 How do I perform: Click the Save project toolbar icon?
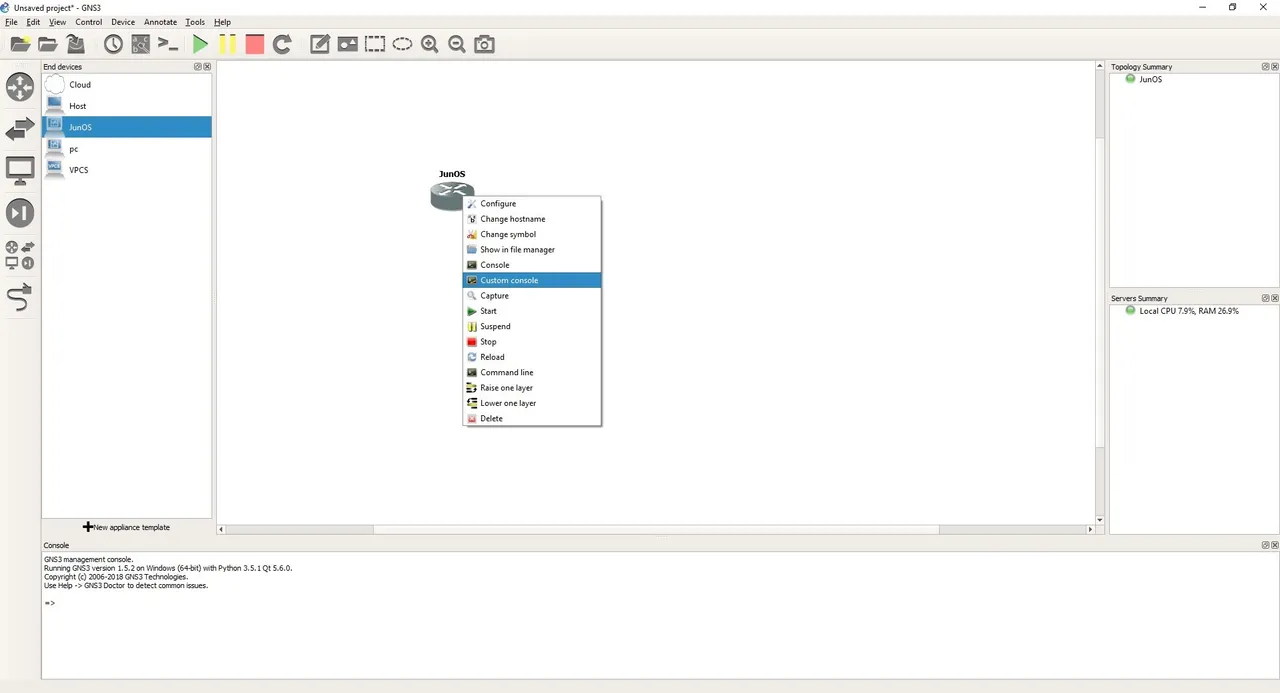75,44
